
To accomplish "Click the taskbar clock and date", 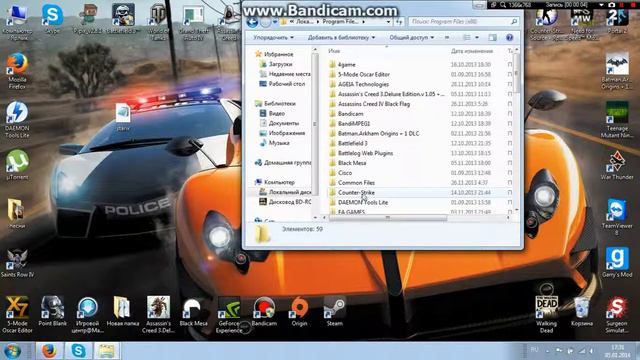I will pyautogui.click(x=618, y=351).
